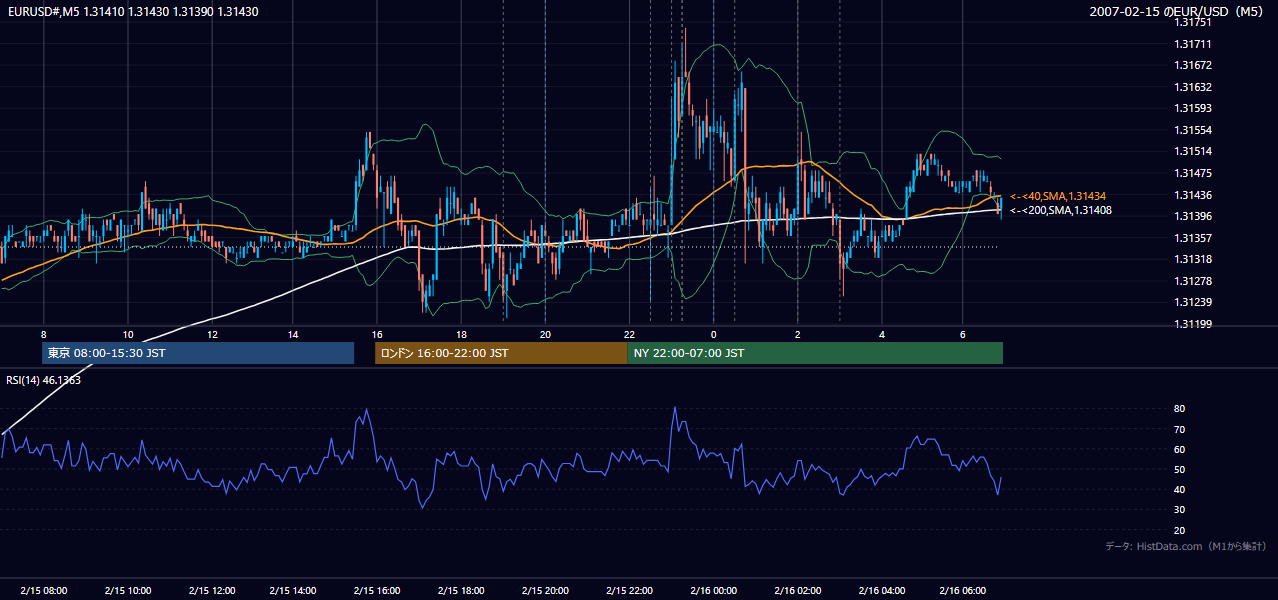This screenshot has height=600, width=1278.
Task: Select the NY 22:00-07:00 JST session bar
Action: click(x=815, y=353)
